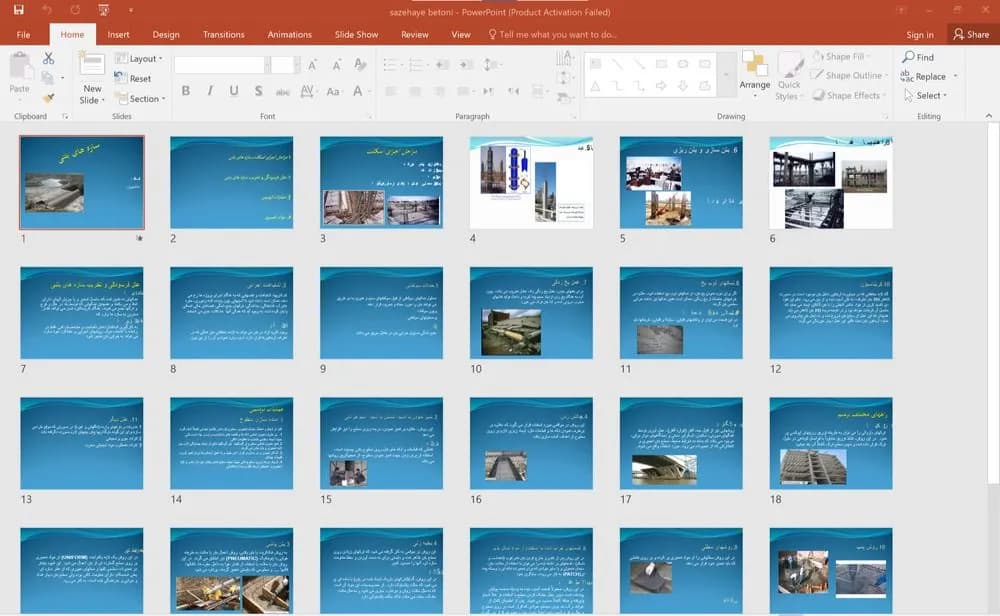Image resolution: width=1000 pixels, height=616 pixels.
Task: Click the Ribbon Display Options icon
Action: (901, 10)
